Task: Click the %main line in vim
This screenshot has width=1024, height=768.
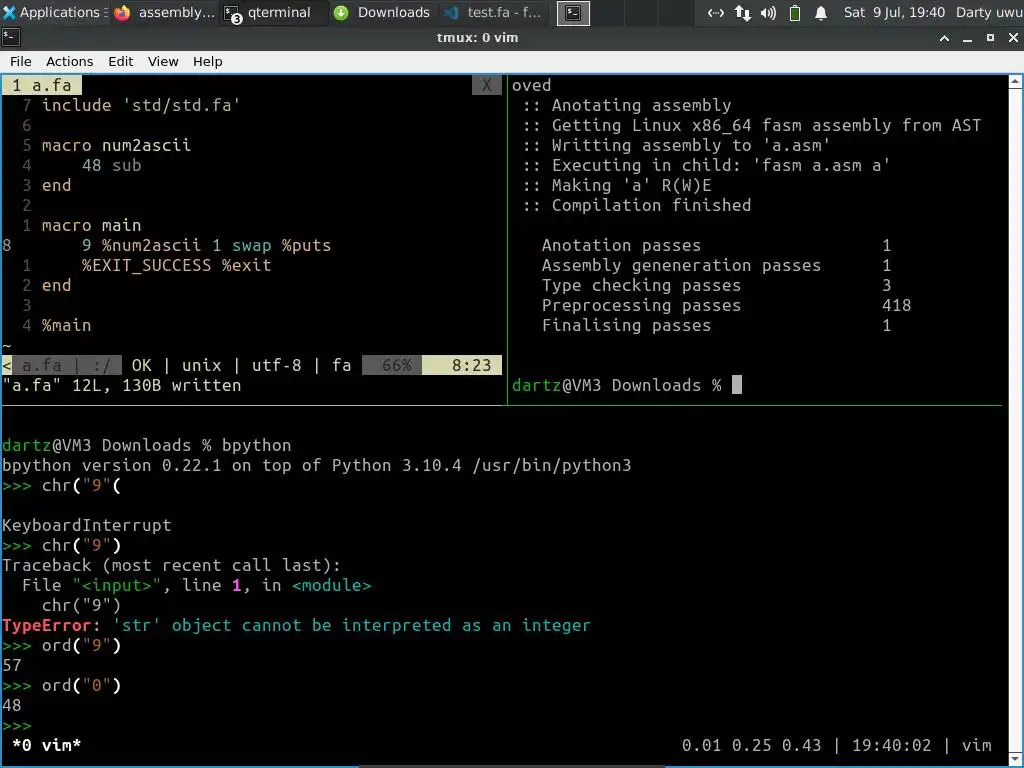Action: [x=67, y=325]
